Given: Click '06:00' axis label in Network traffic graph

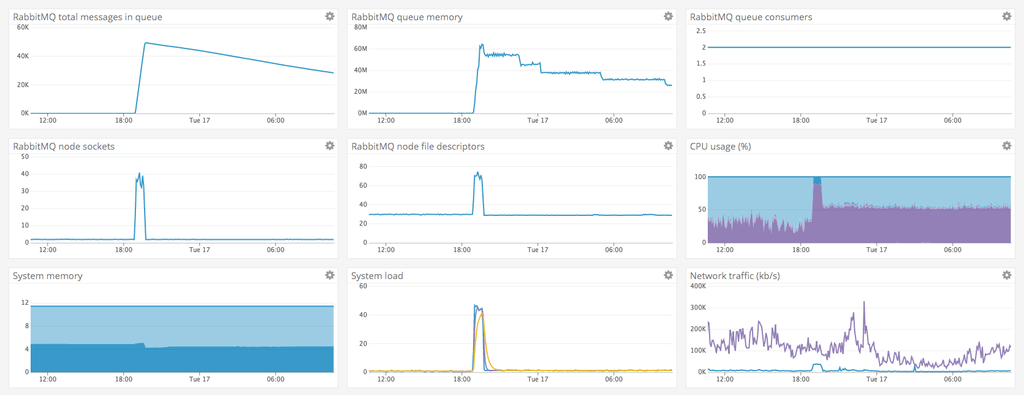Looking at the screenshot, I should 952,379.
